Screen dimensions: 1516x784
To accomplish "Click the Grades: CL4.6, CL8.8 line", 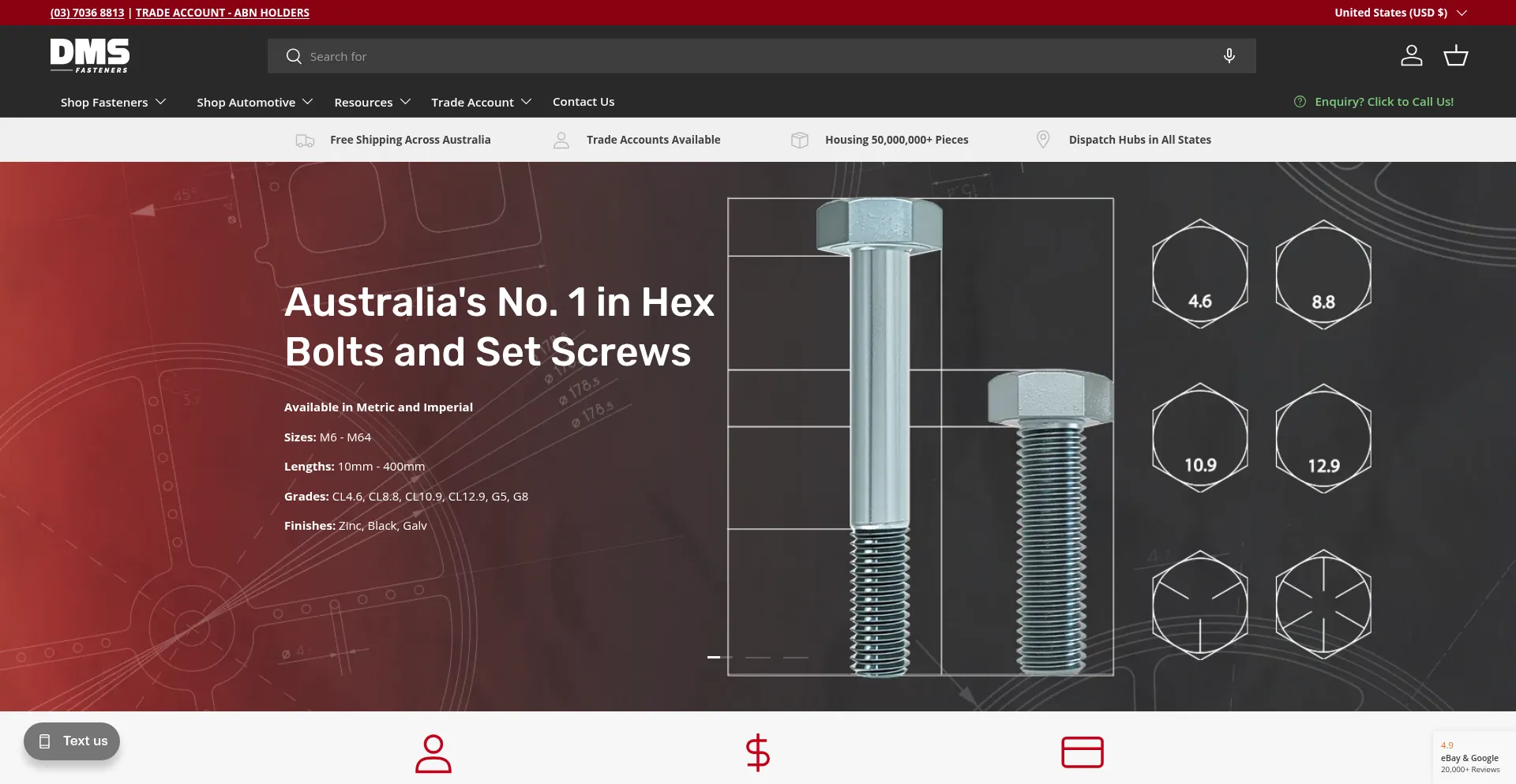I will pyautogui.click(x=406, y=497).
